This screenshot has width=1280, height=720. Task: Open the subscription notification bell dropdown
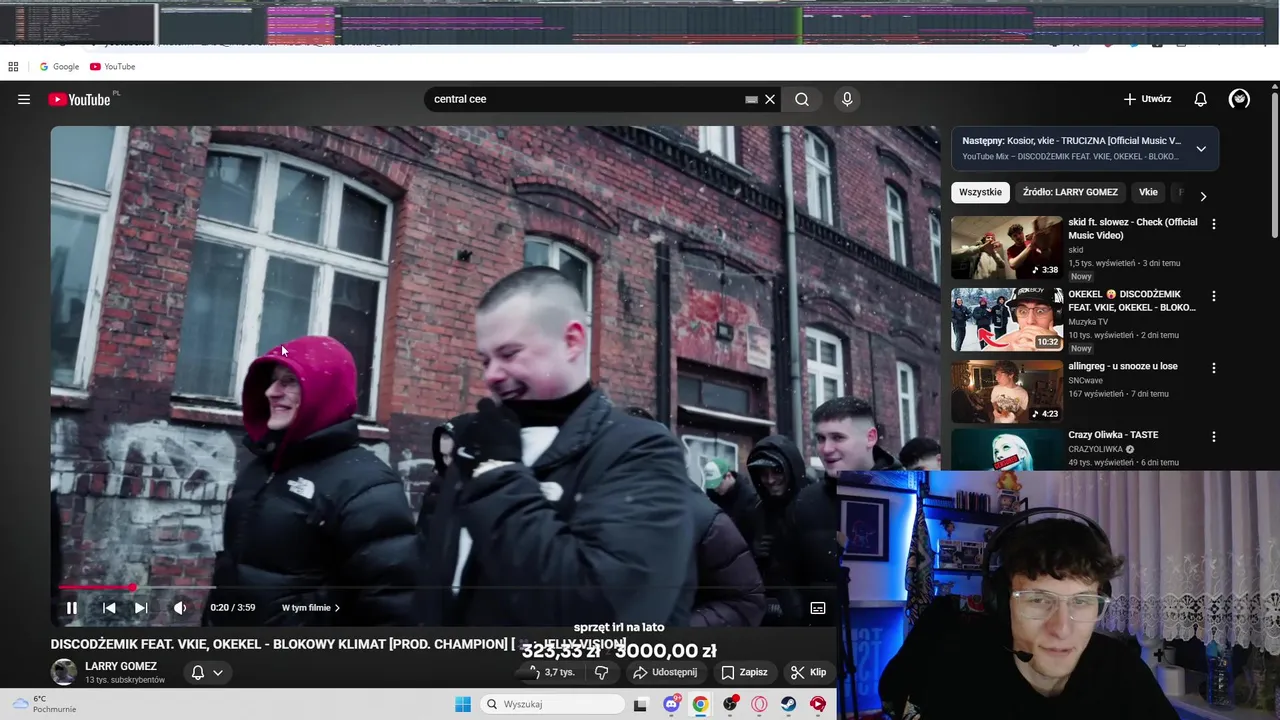(x=207, y=672)
